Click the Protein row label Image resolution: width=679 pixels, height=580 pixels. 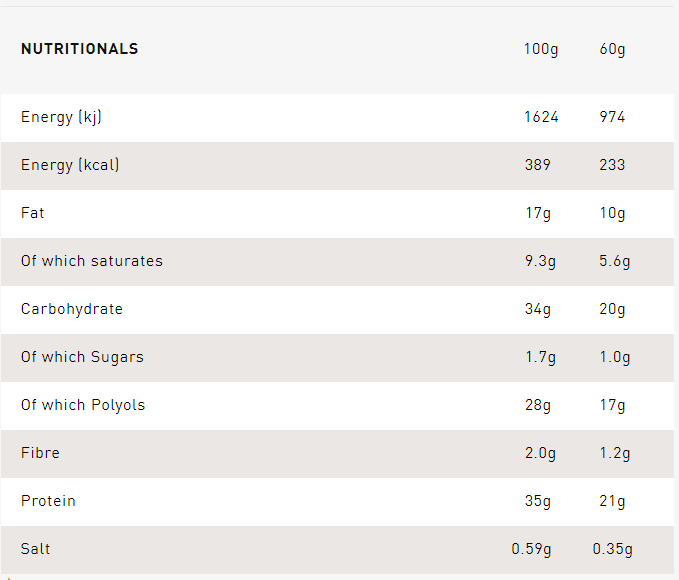coord(48,501)
